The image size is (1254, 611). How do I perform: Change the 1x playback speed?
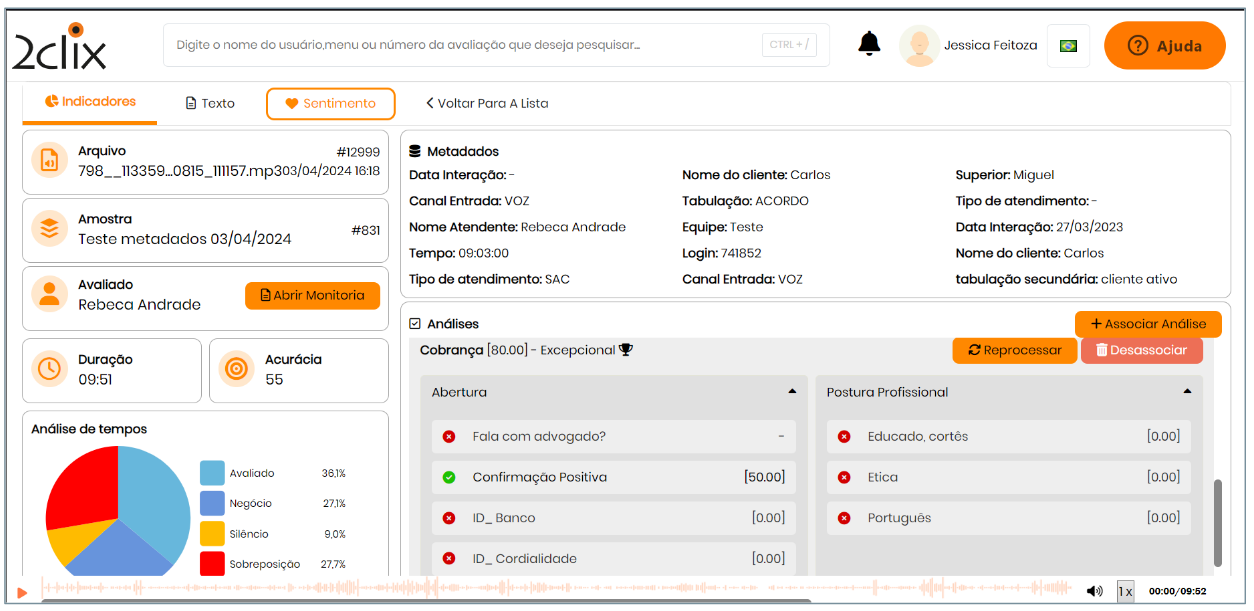(x=1125, y=591)
